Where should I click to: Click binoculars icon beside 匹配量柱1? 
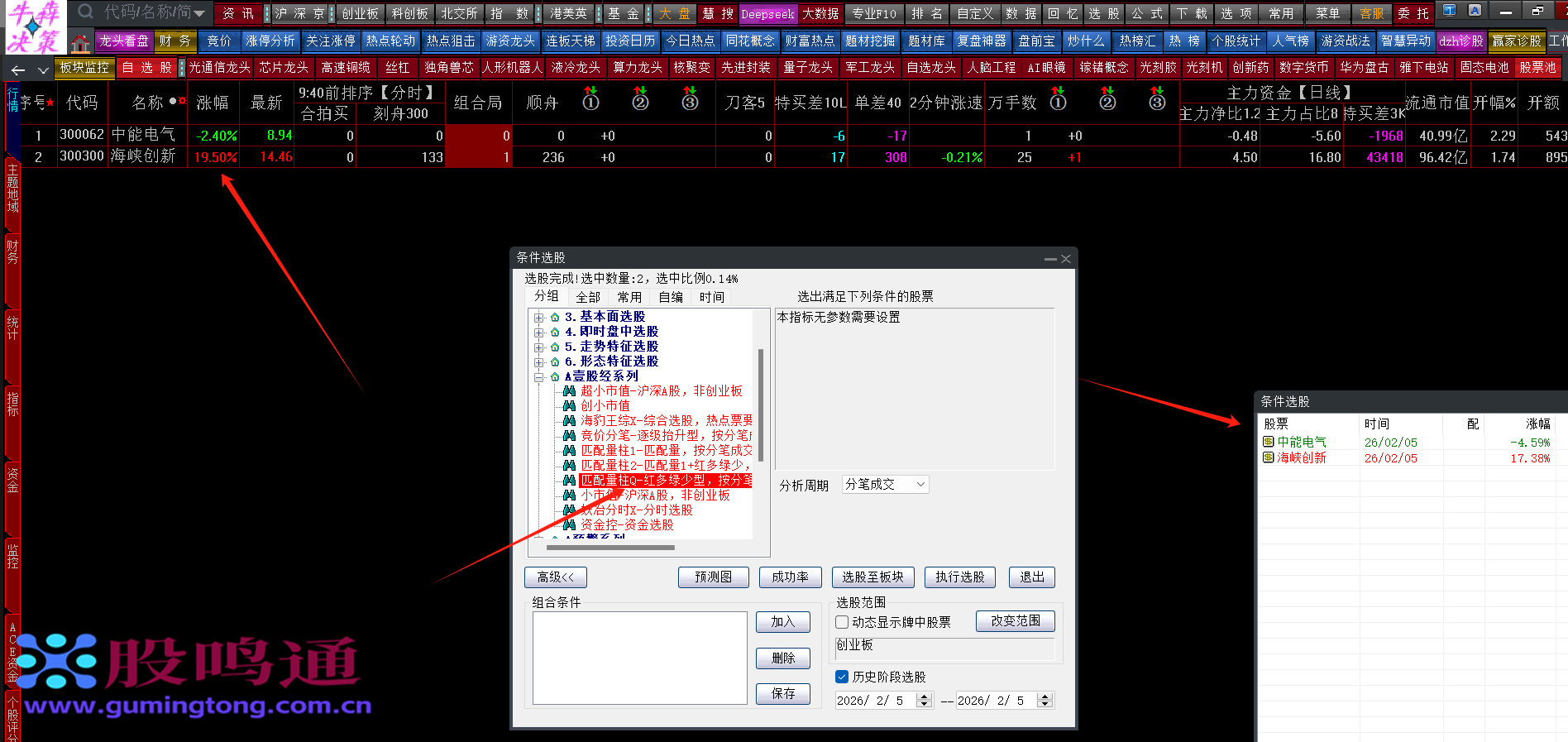click(x=569, y=451)
